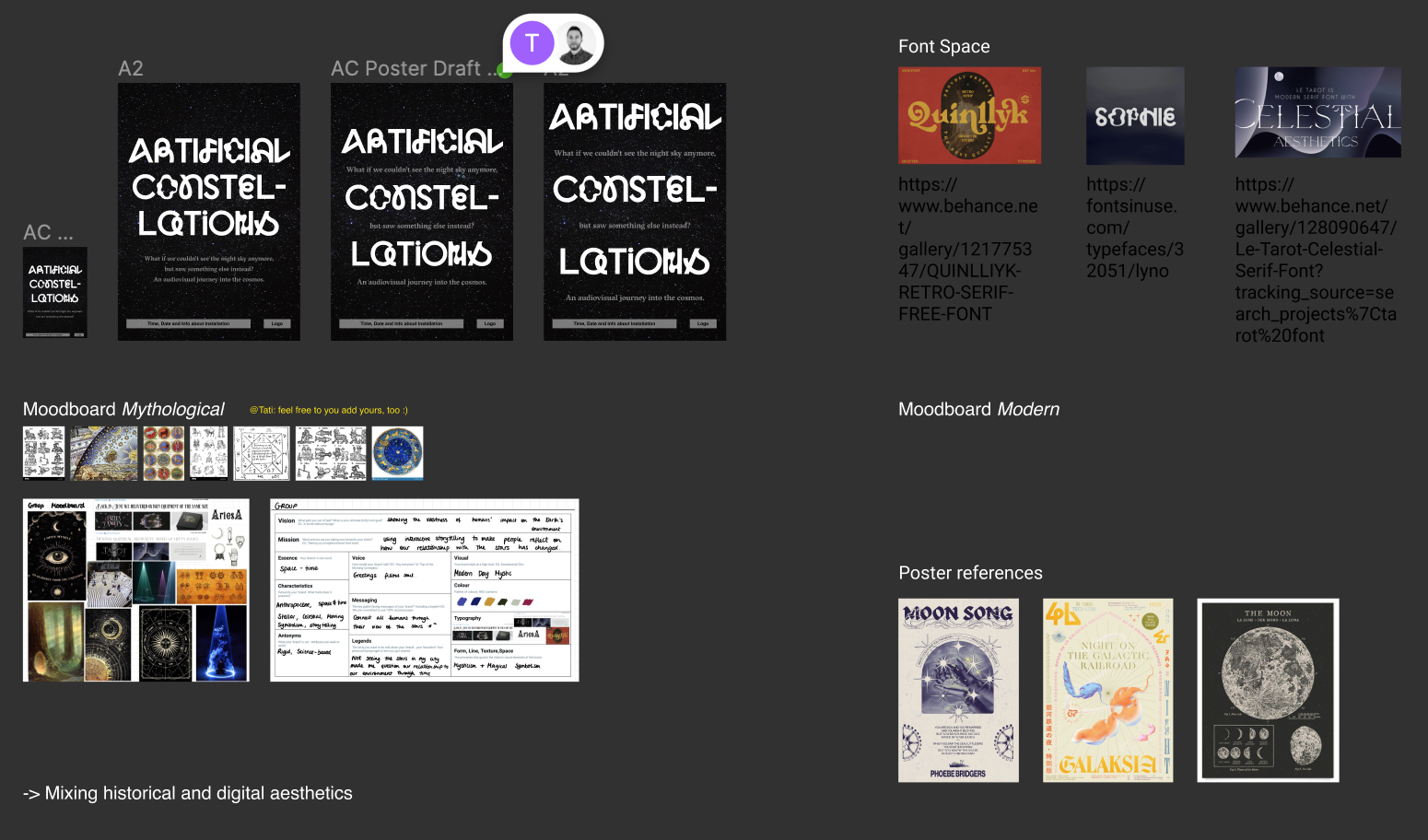This screenshot has width=1428, height=840.
Task: Select the Galaksi poster reference
Action: tap(1108, 691)
